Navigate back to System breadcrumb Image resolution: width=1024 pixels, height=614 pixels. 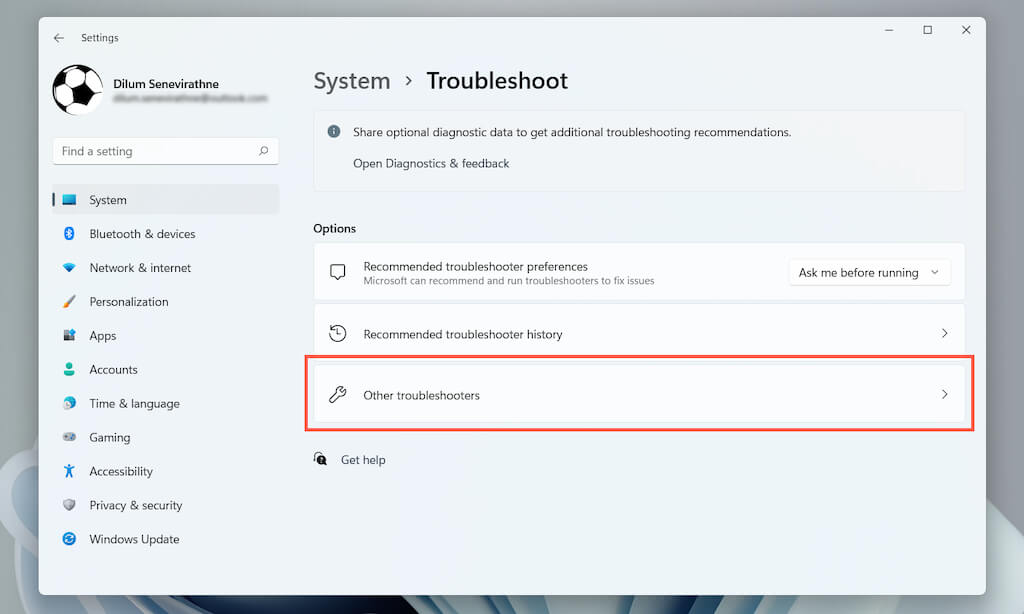pos(352,81)
